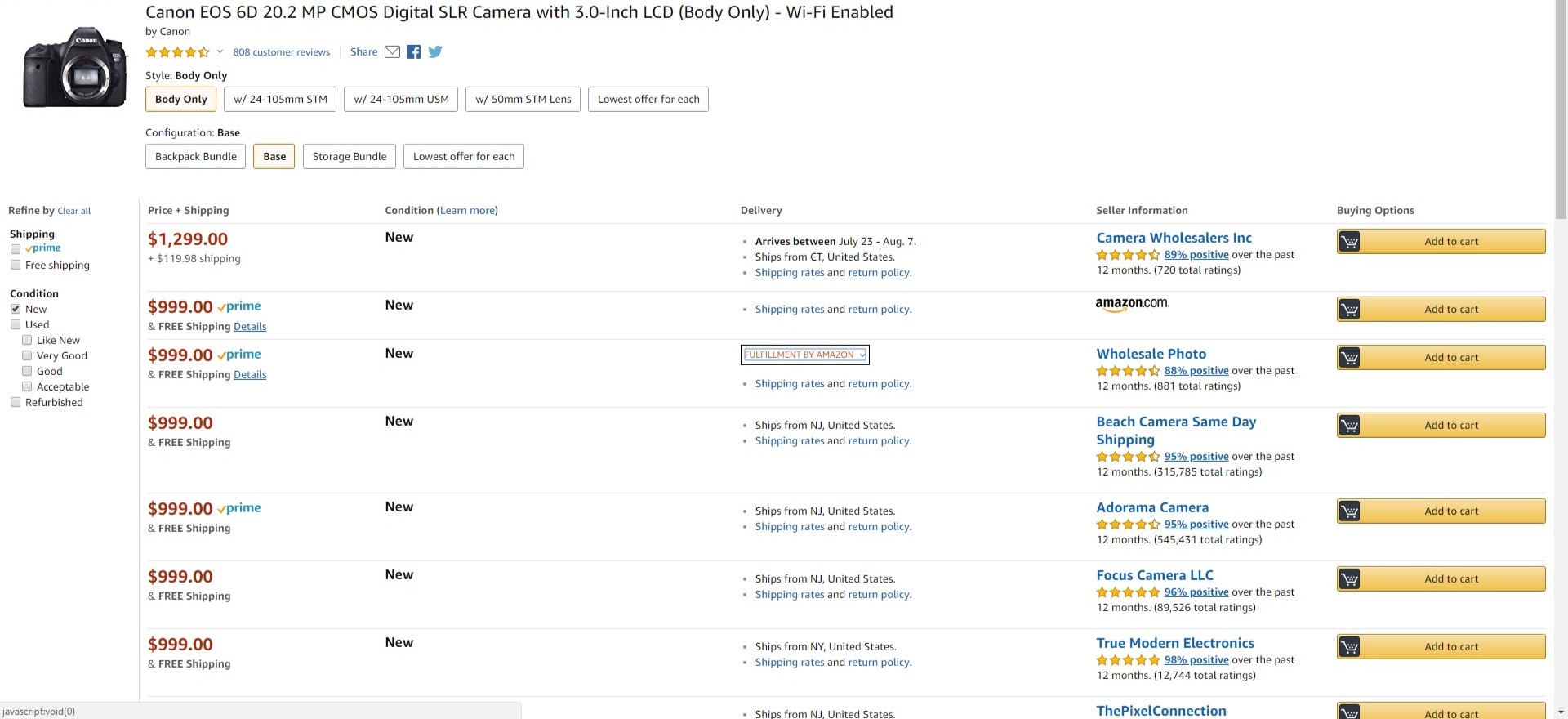
Task: Expand the Fulfillment by Amazon dropdown
Action: pos(804,355)
